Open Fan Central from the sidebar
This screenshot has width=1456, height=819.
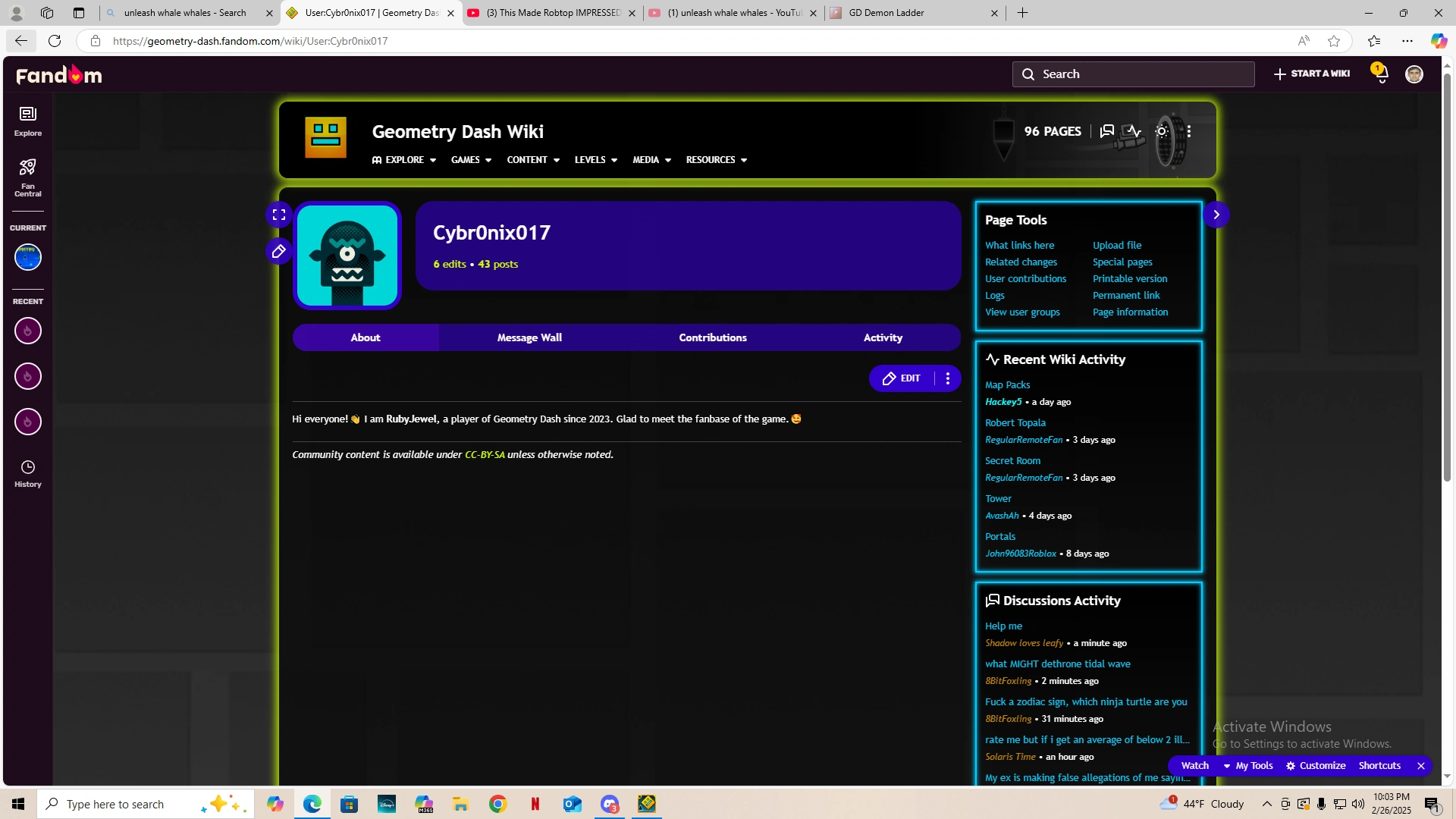pos(28,177)
